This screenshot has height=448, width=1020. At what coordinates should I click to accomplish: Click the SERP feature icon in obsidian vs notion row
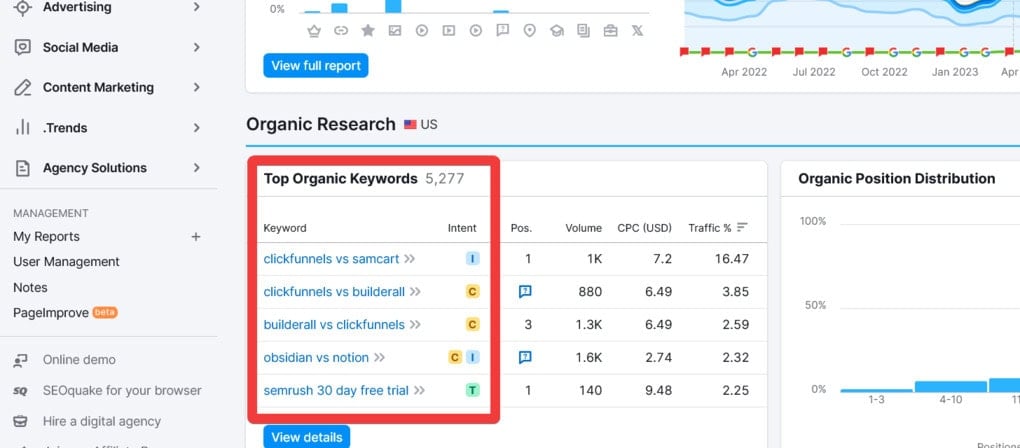(x=525, y=358)
